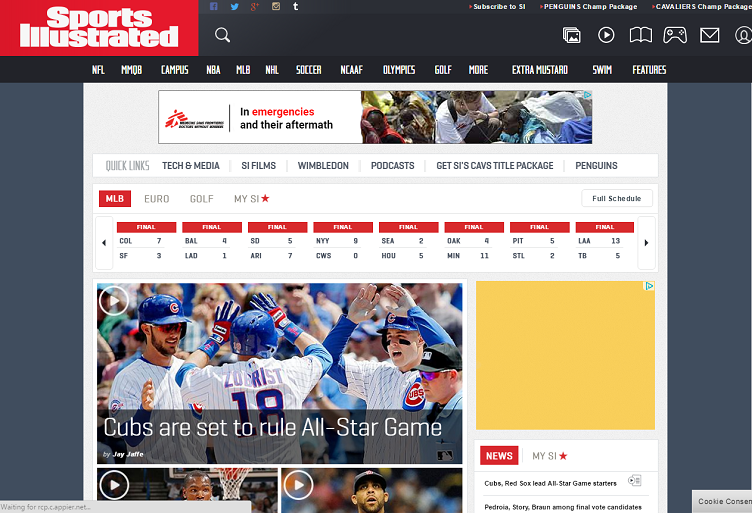Screen dimensions: 752x513
Task: Open the NHL menu
Action: click(272, 70)
